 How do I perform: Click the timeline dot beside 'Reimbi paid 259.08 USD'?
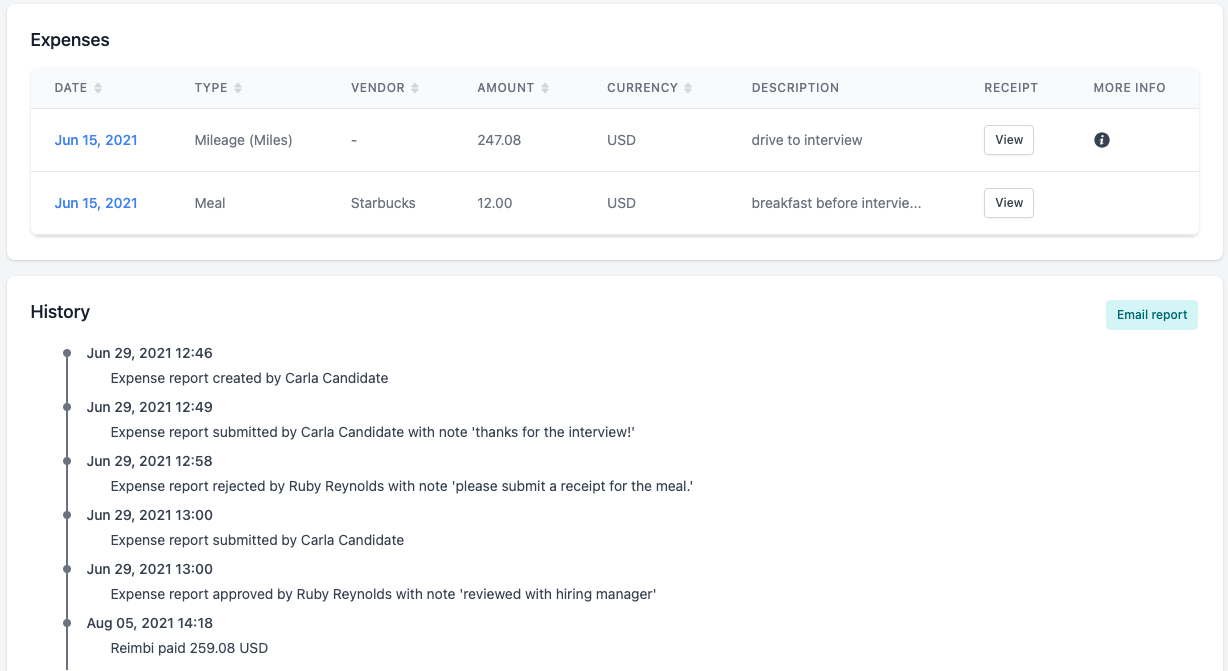click(66, 622)
